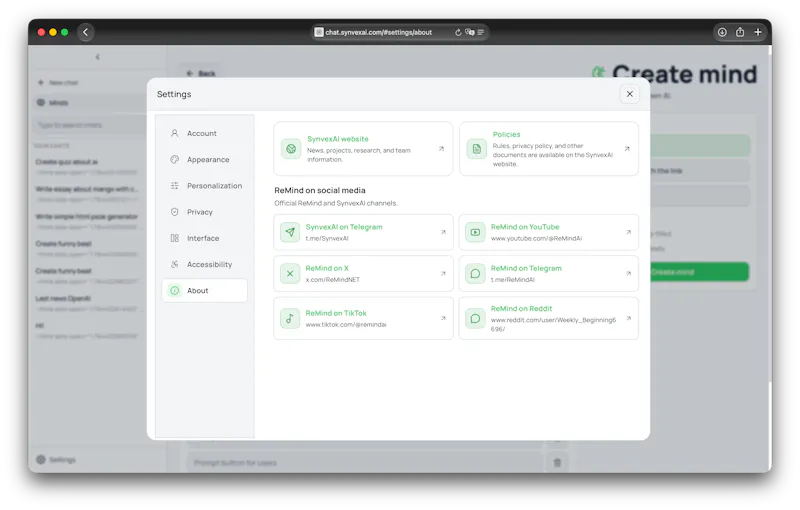Click the green Create mind button behind dialog

[x=699, y=272]
